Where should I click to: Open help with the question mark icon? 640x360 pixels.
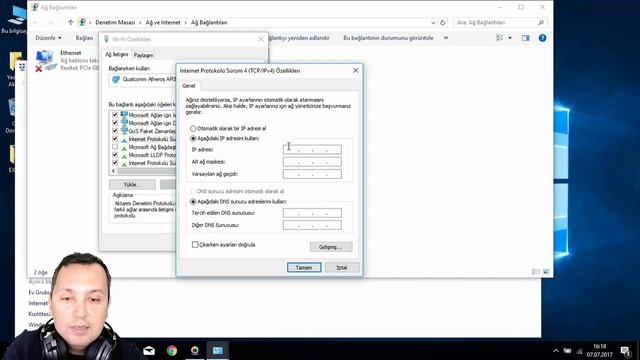point(542,38)
